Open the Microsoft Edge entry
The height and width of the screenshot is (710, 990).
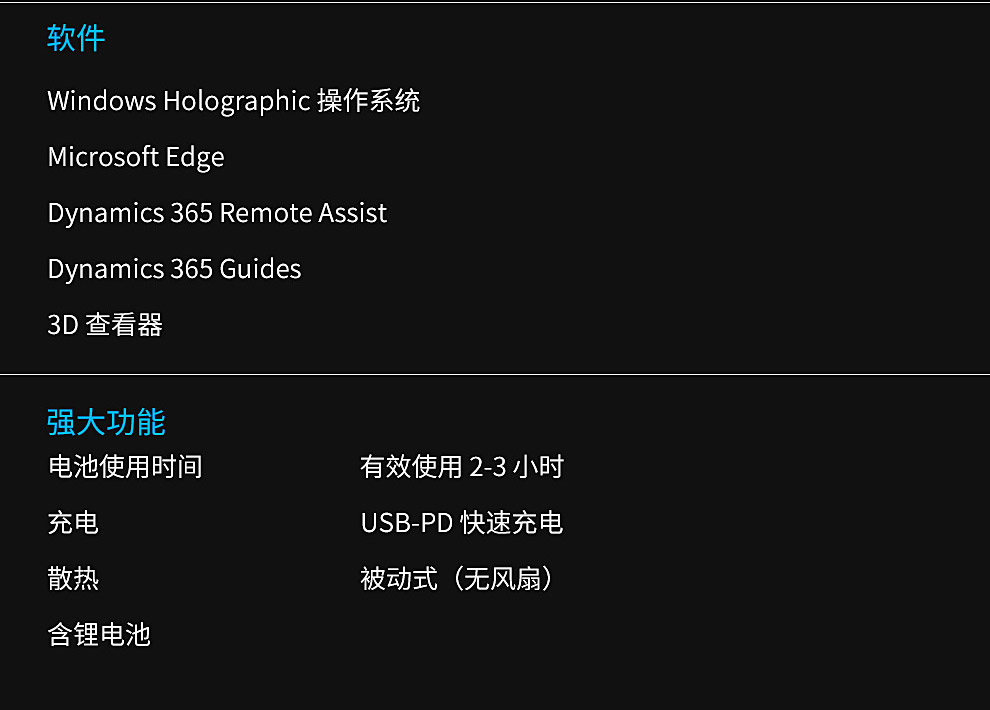[x=136, y=157]
